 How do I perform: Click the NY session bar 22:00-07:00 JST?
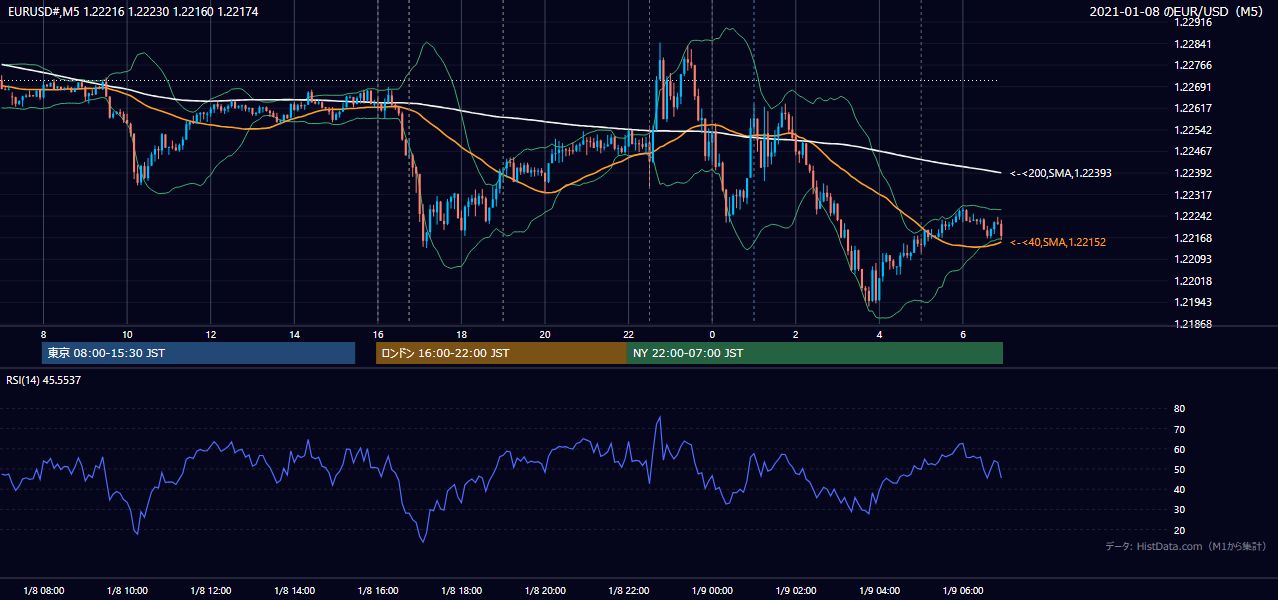[815, 353]
